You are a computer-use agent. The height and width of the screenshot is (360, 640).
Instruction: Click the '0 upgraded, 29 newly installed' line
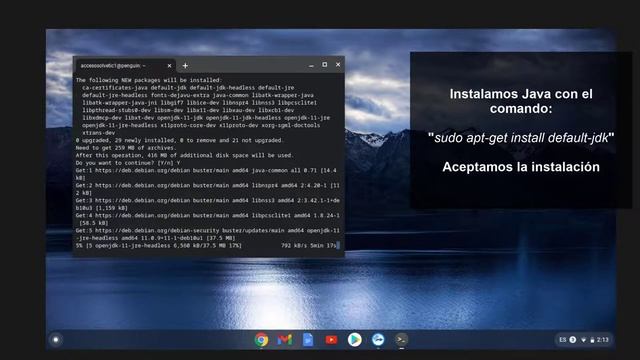[x=179, y=140]
